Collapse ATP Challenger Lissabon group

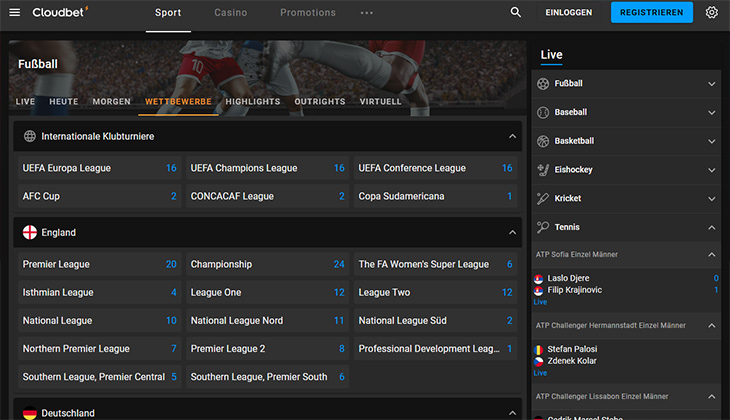pyautogui.click(x=711, y=397)
